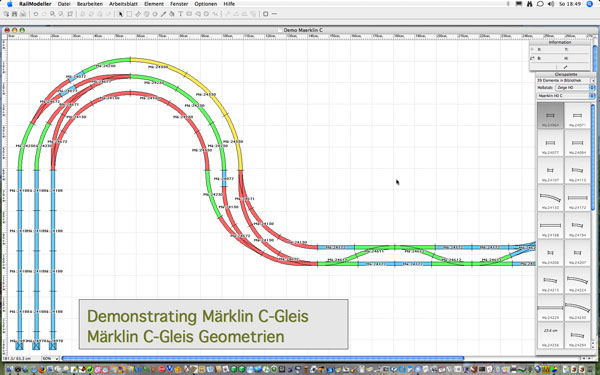The image size is (600, 375).
Task: Open the 60% zoom level dropdown
Action: [51, 359]
